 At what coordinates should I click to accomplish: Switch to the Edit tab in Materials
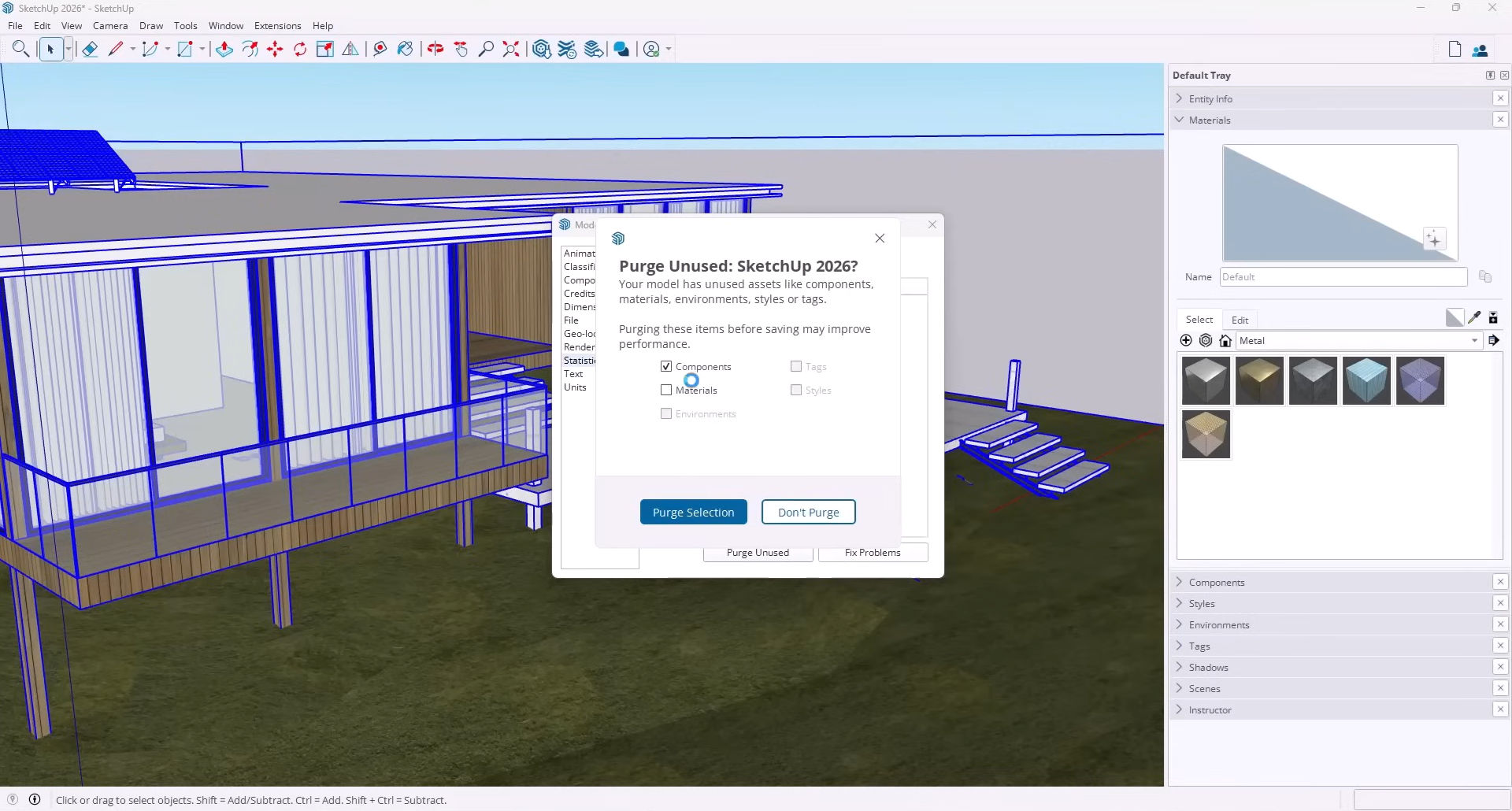point(1240,320)
